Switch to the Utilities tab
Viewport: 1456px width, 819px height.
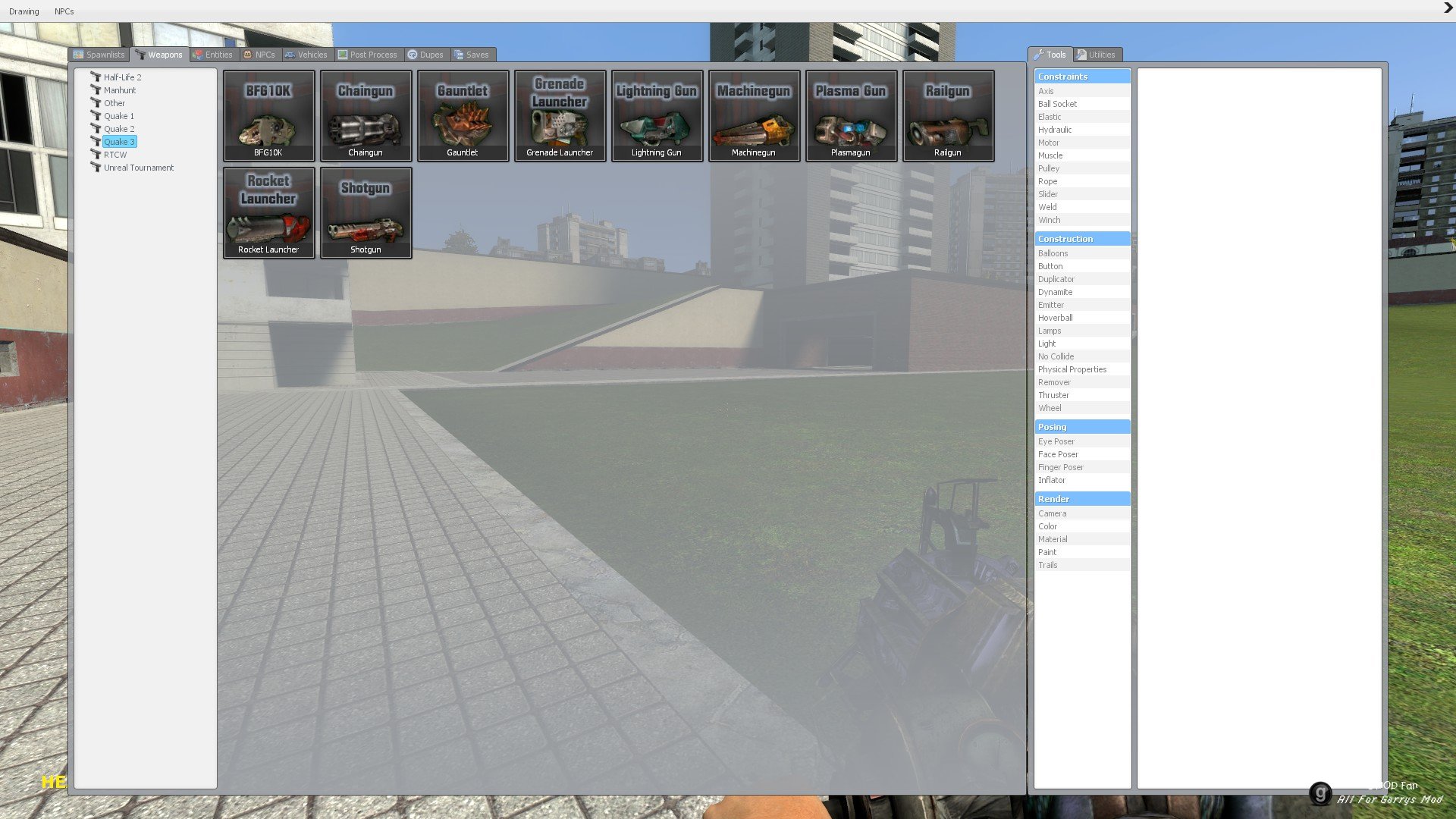1096,55
